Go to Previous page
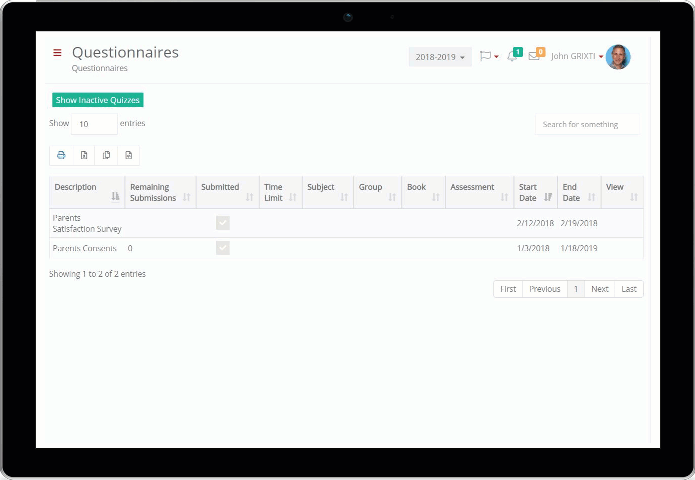 click(x=545, y=289)
